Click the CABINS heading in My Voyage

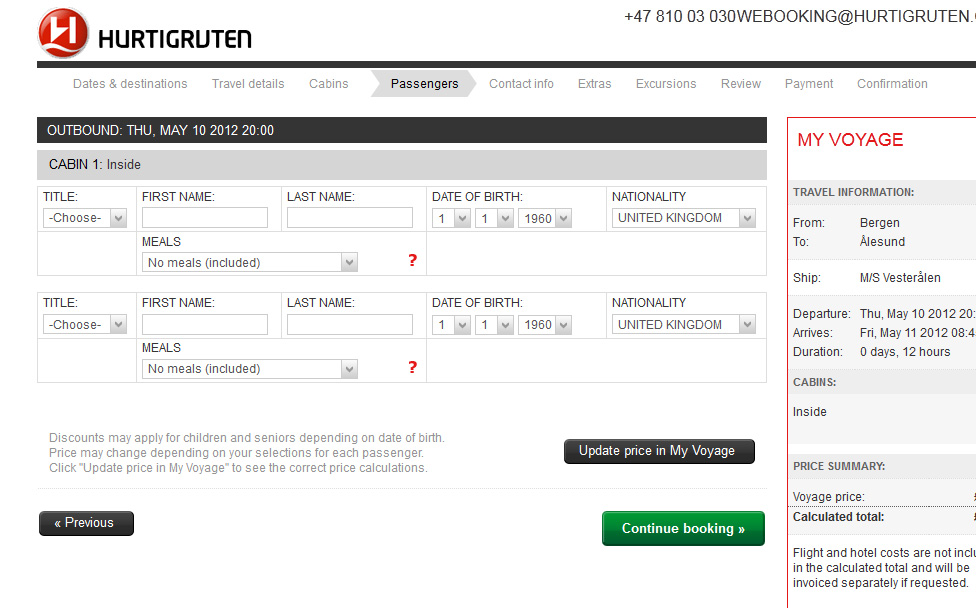[814, 382]
